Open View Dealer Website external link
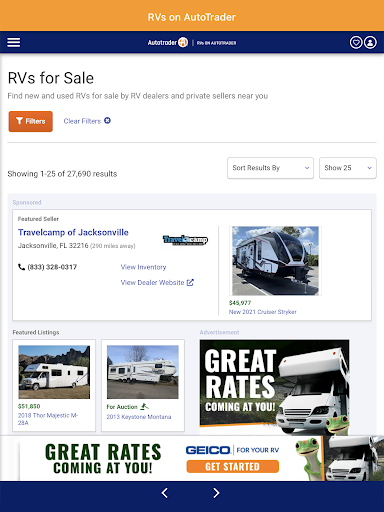The height and width of the screenshot is (512, 384). [157, 283]
